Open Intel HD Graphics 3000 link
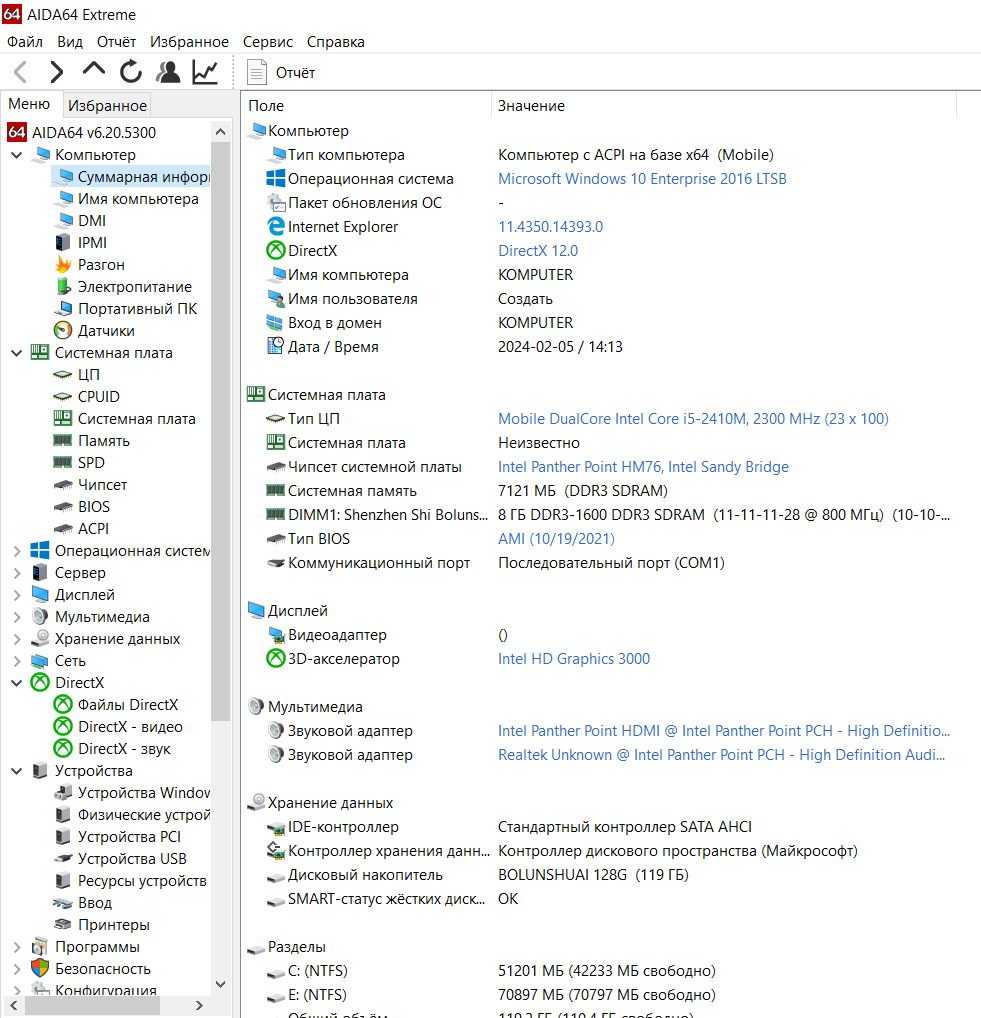 pyautogui.click(x=573, y=659)
